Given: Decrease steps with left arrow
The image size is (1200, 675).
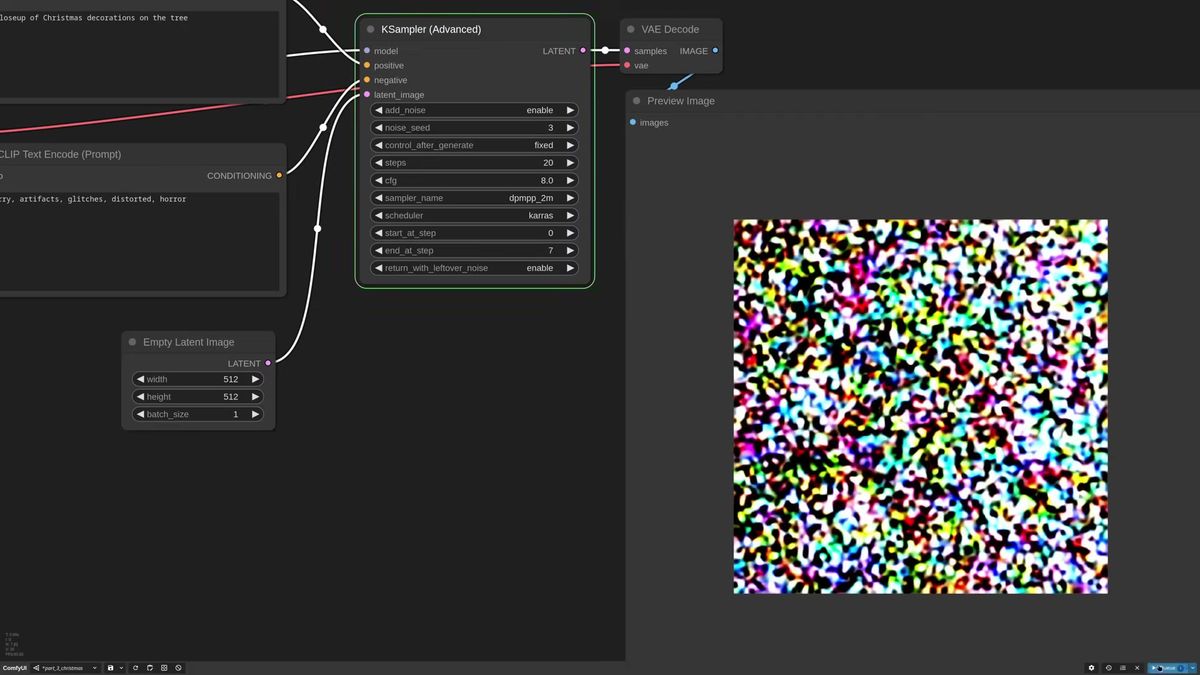Looking at the screenshot, I should (x=378, y=163).
